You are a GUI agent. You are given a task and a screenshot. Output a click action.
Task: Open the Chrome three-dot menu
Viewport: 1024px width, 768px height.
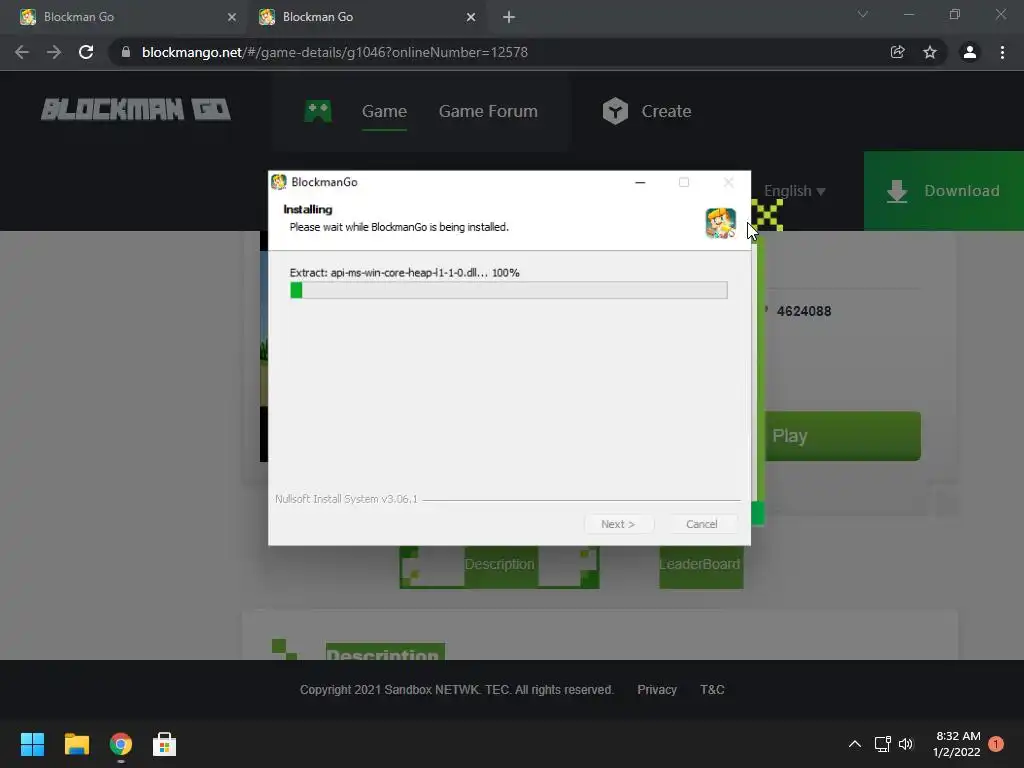pyautogui.click(x=1002, y=52)
